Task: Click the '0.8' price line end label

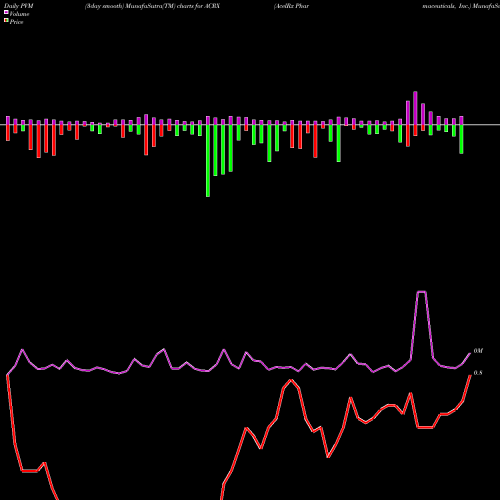Action: [478, 373]
